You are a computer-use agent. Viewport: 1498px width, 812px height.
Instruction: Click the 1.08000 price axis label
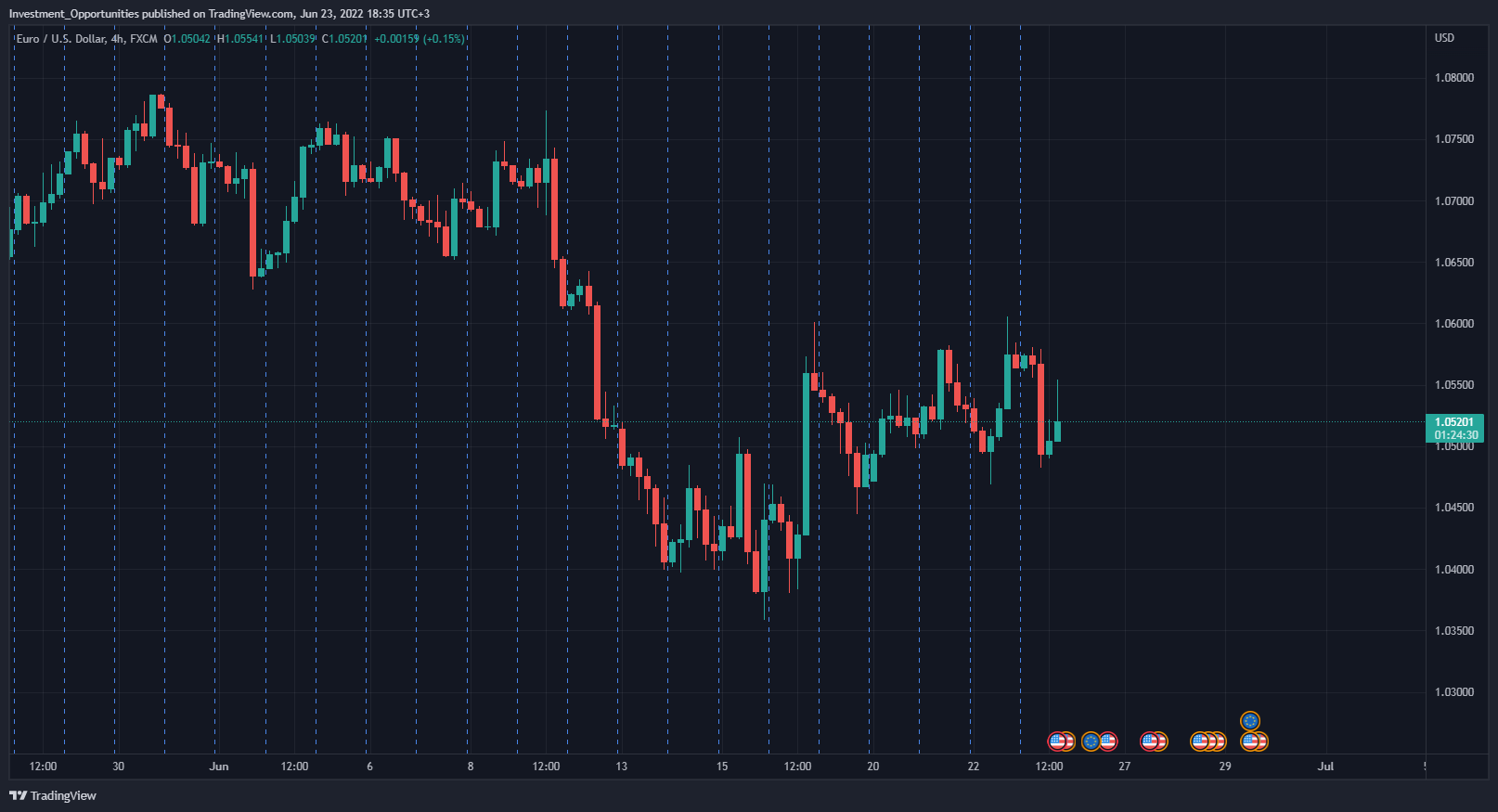(x=1454, y=78)
